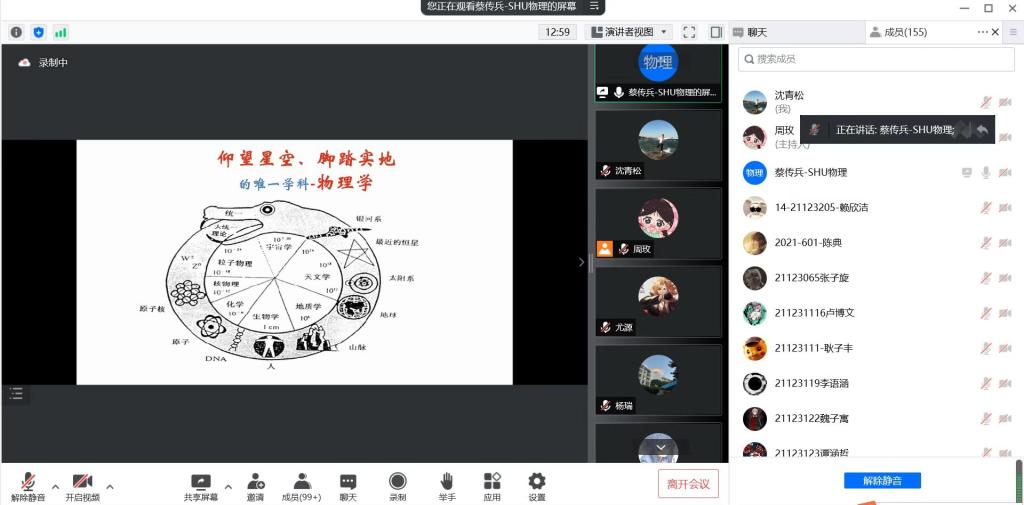
Task: Click the network signal strength icon
Action: click(61, 32)
